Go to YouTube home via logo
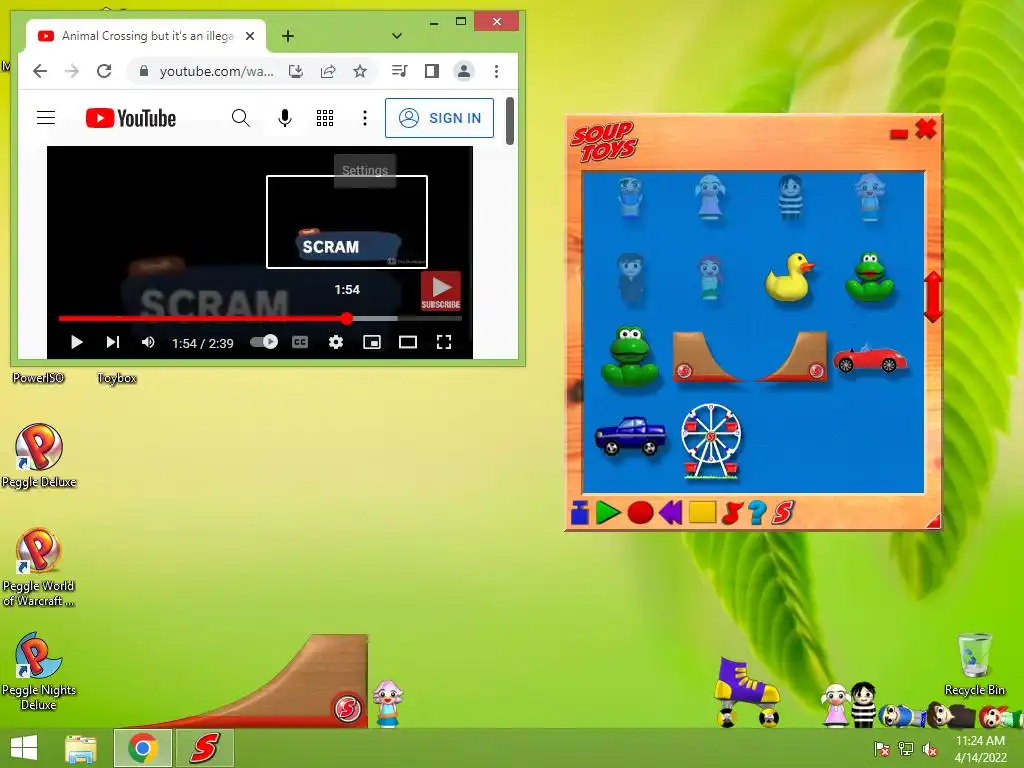The image size is (1024, 768). click(131, 118)
